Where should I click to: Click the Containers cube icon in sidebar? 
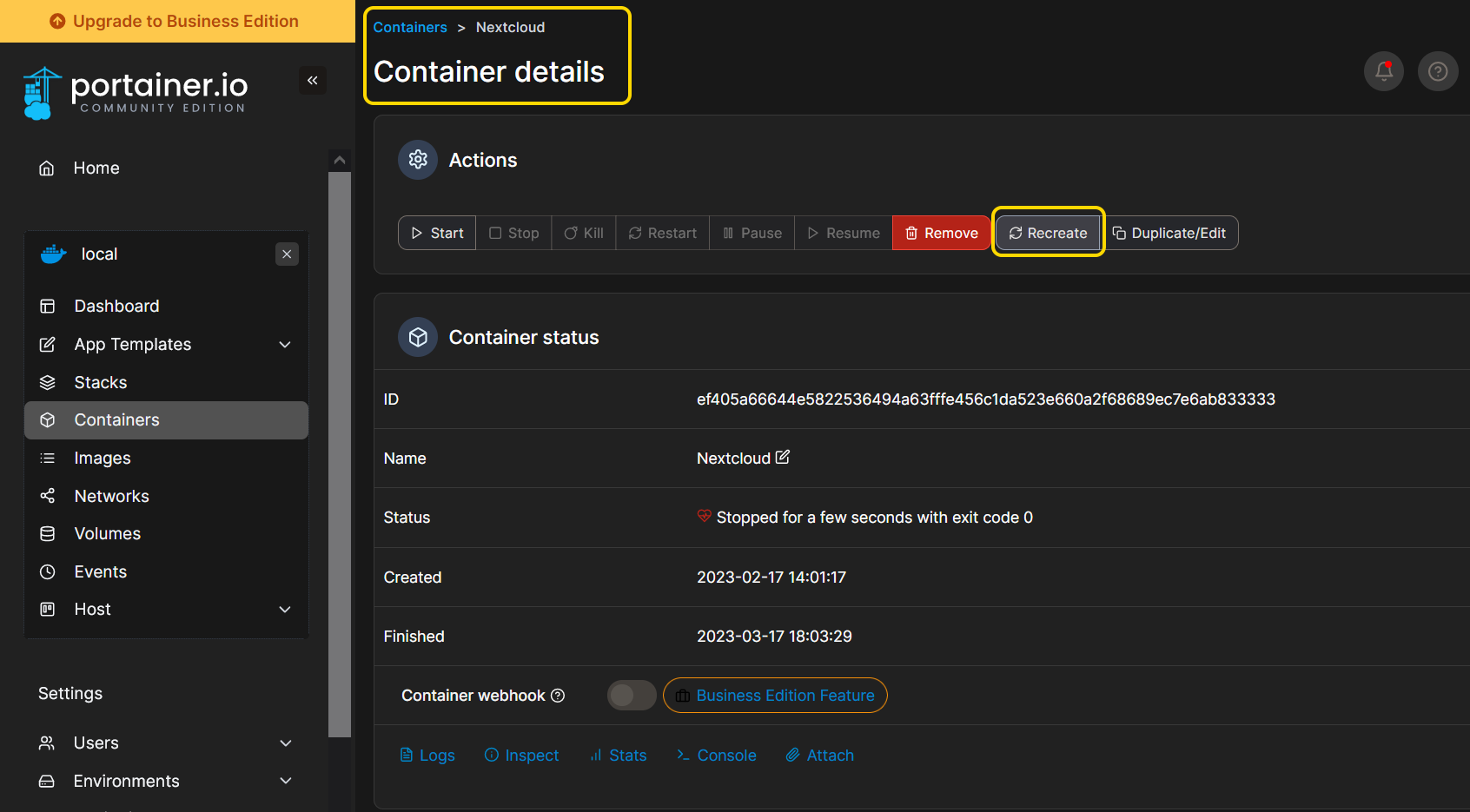tap(48, 420)
